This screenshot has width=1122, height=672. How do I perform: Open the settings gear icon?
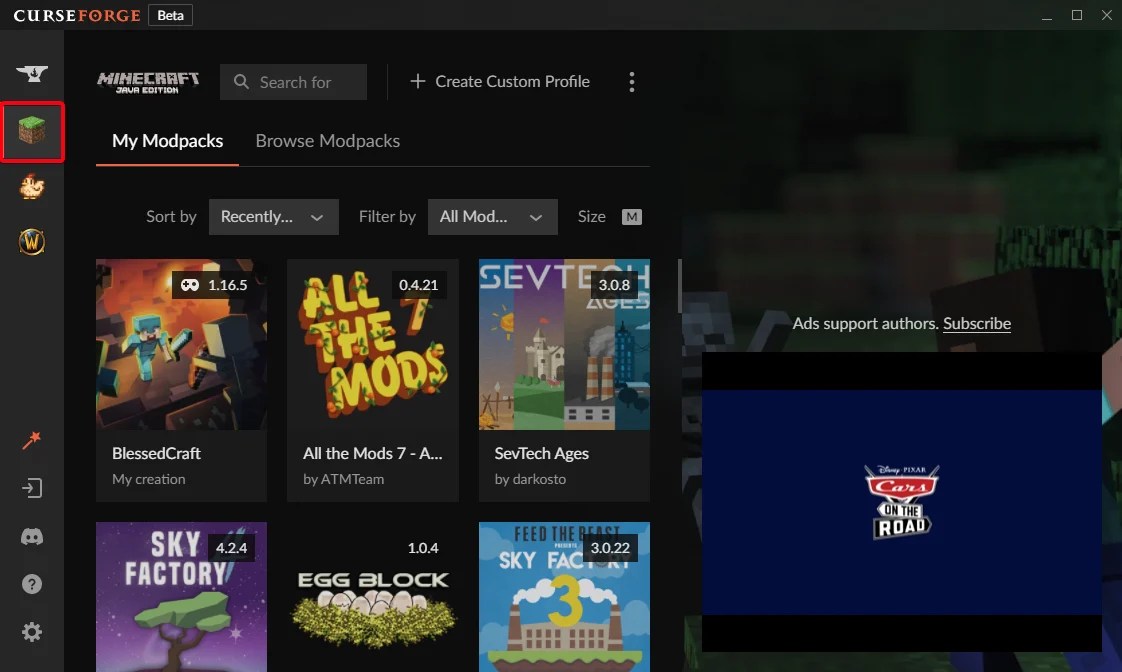pos(32,631)
